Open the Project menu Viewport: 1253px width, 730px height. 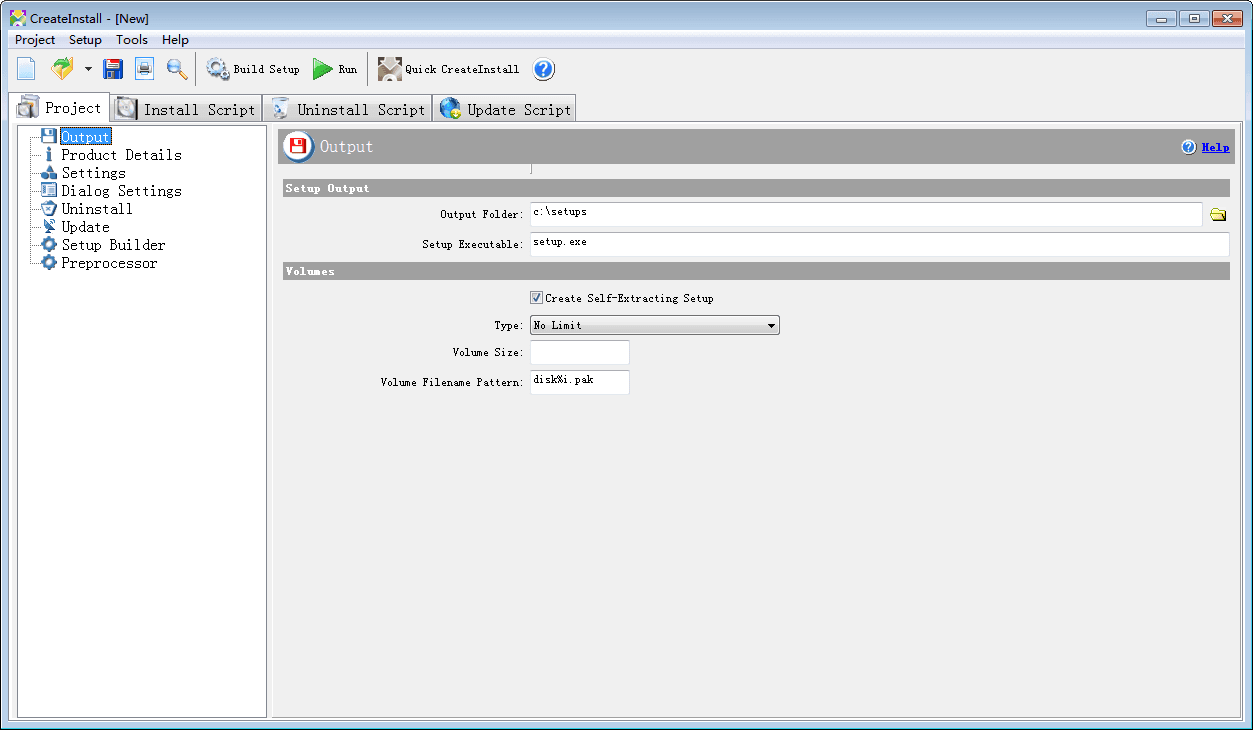[35, 40]
